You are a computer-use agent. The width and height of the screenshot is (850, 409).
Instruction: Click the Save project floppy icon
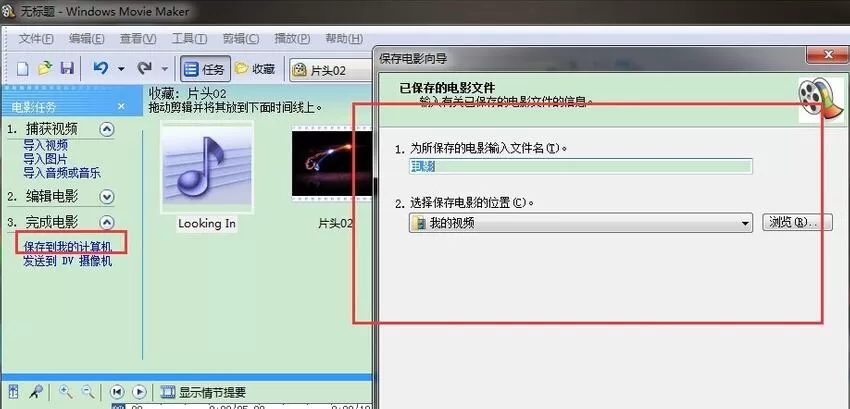click(67, 68)
